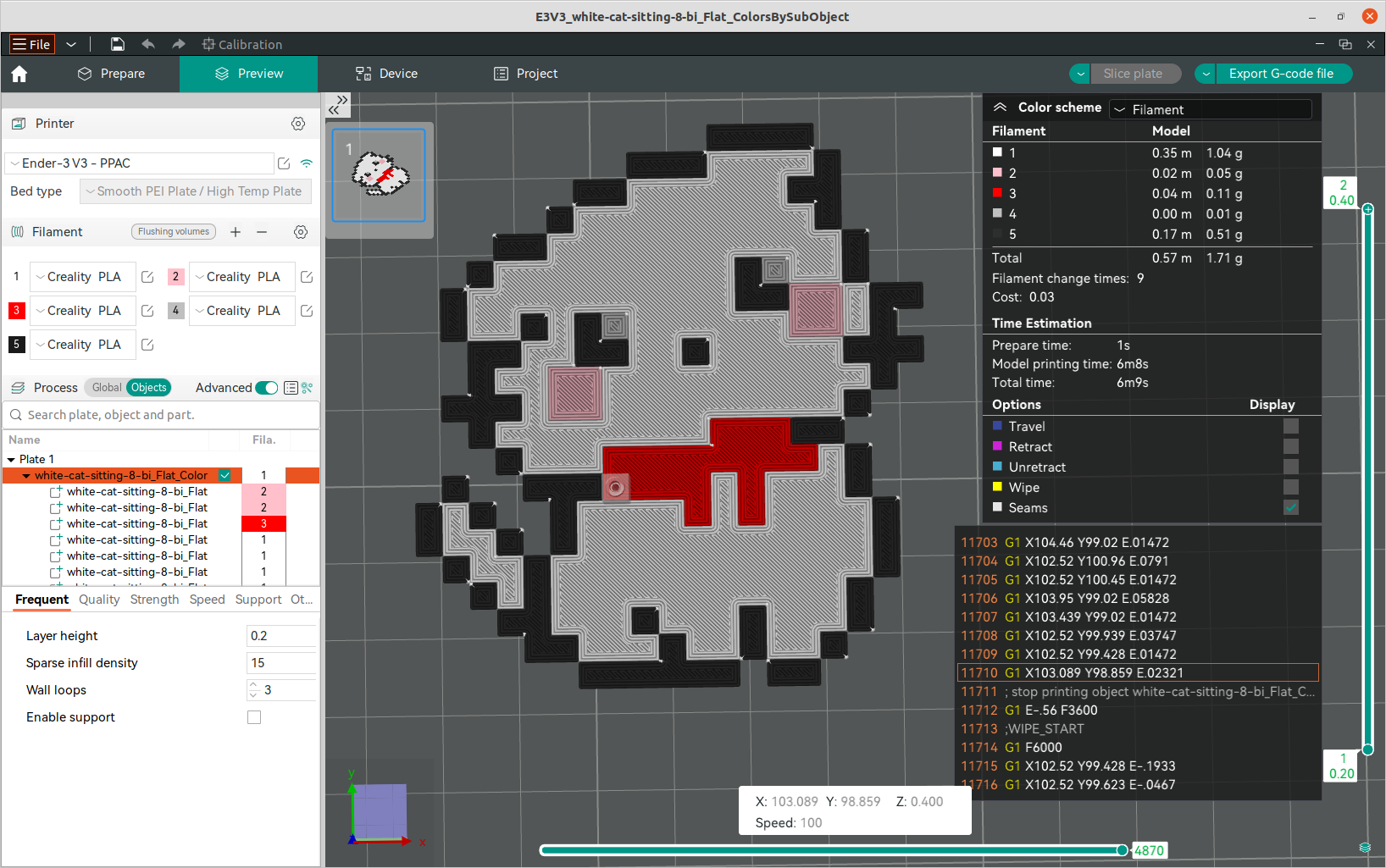Open the Strength settings tab
Image resolution: width=1386 pixels, height=868 pixels.
[x=154, y=600]
